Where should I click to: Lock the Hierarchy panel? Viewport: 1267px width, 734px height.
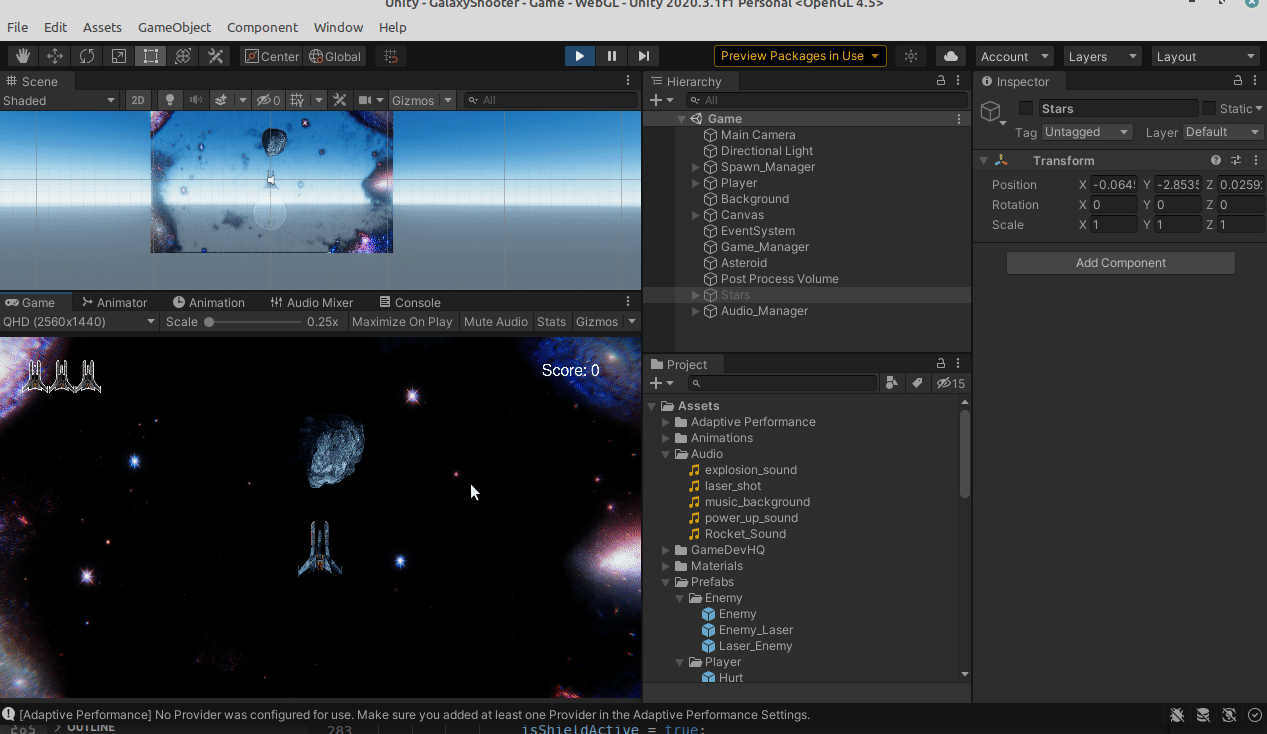940,81
